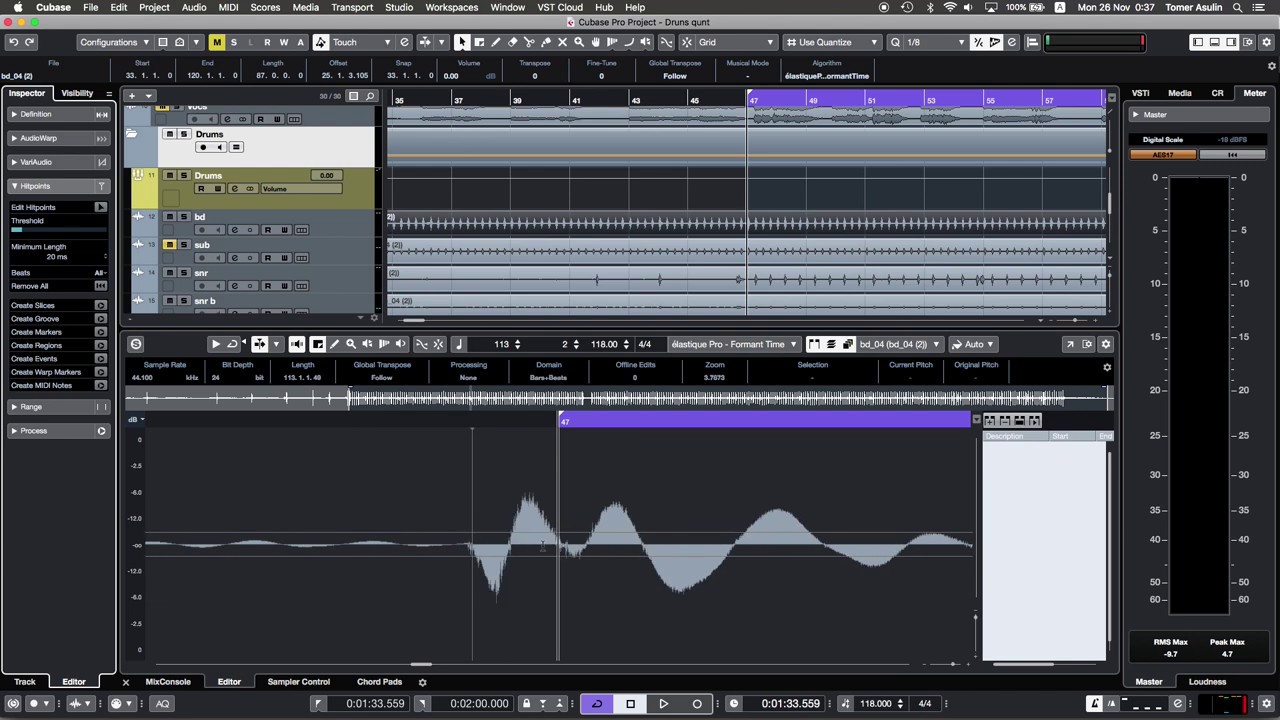1280x720 pixels.
Task: Toggle solo on the sub track
Action: (183, 244)
